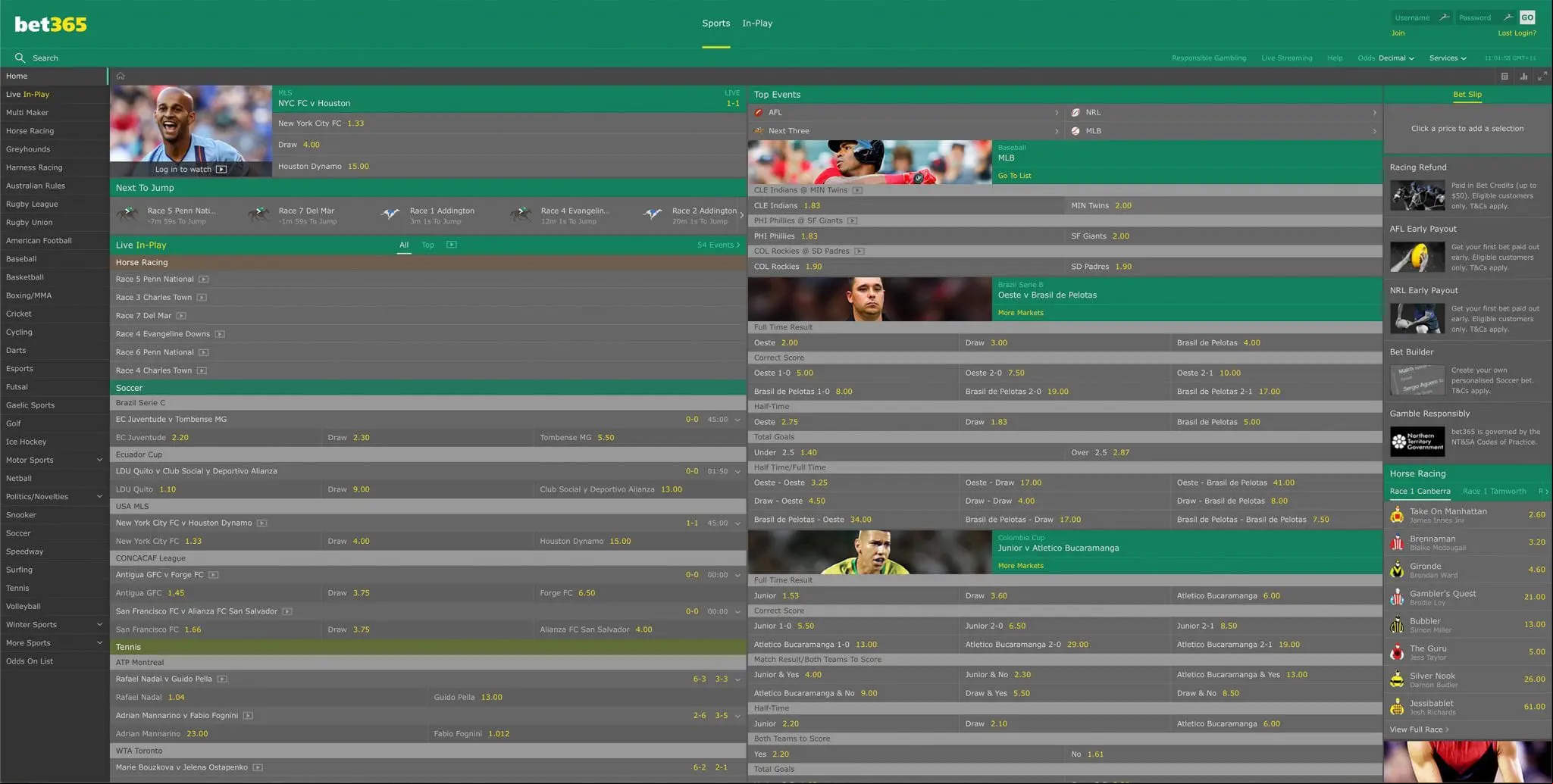The height and width of the screenshot is (784, 1553).
Task: Open the Services dropdown
Action: tap(1448, 58)
